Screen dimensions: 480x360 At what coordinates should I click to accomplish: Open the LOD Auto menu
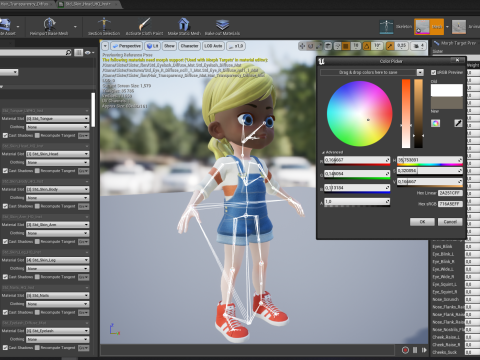(213, 46)
